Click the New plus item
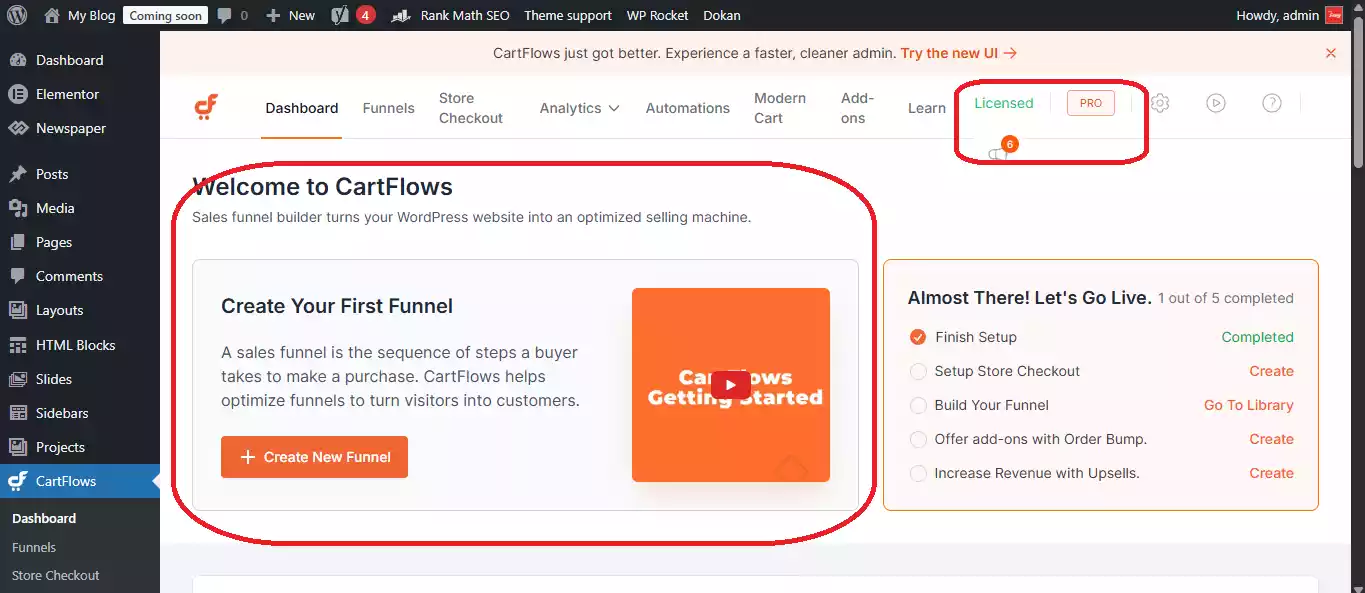Image resolution: width=1365 pixels, height=593 pixels. point(290,15)
